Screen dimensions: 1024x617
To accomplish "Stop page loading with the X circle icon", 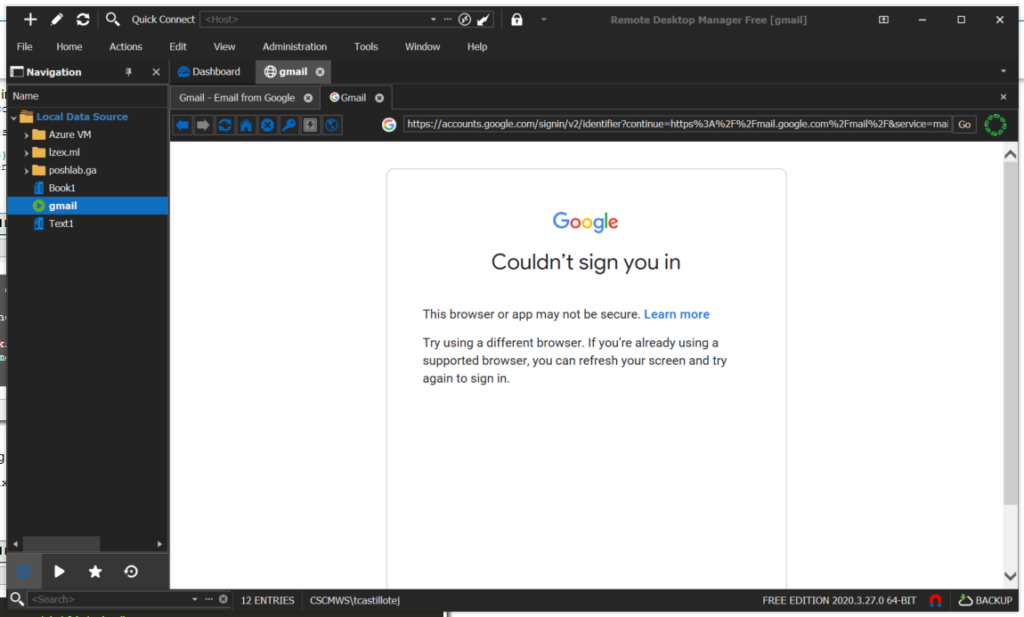I will [x=266, y=124].
